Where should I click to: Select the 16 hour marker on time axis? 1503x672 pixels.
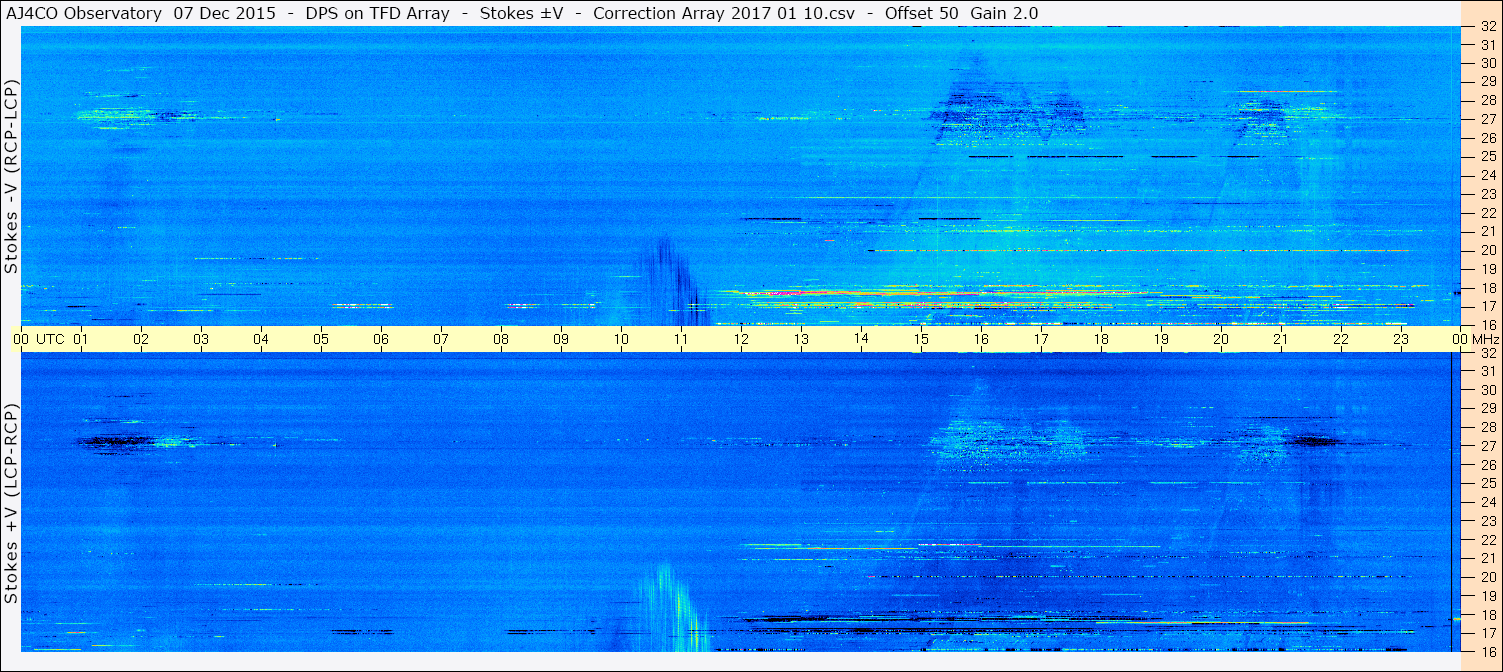point(981,339)
